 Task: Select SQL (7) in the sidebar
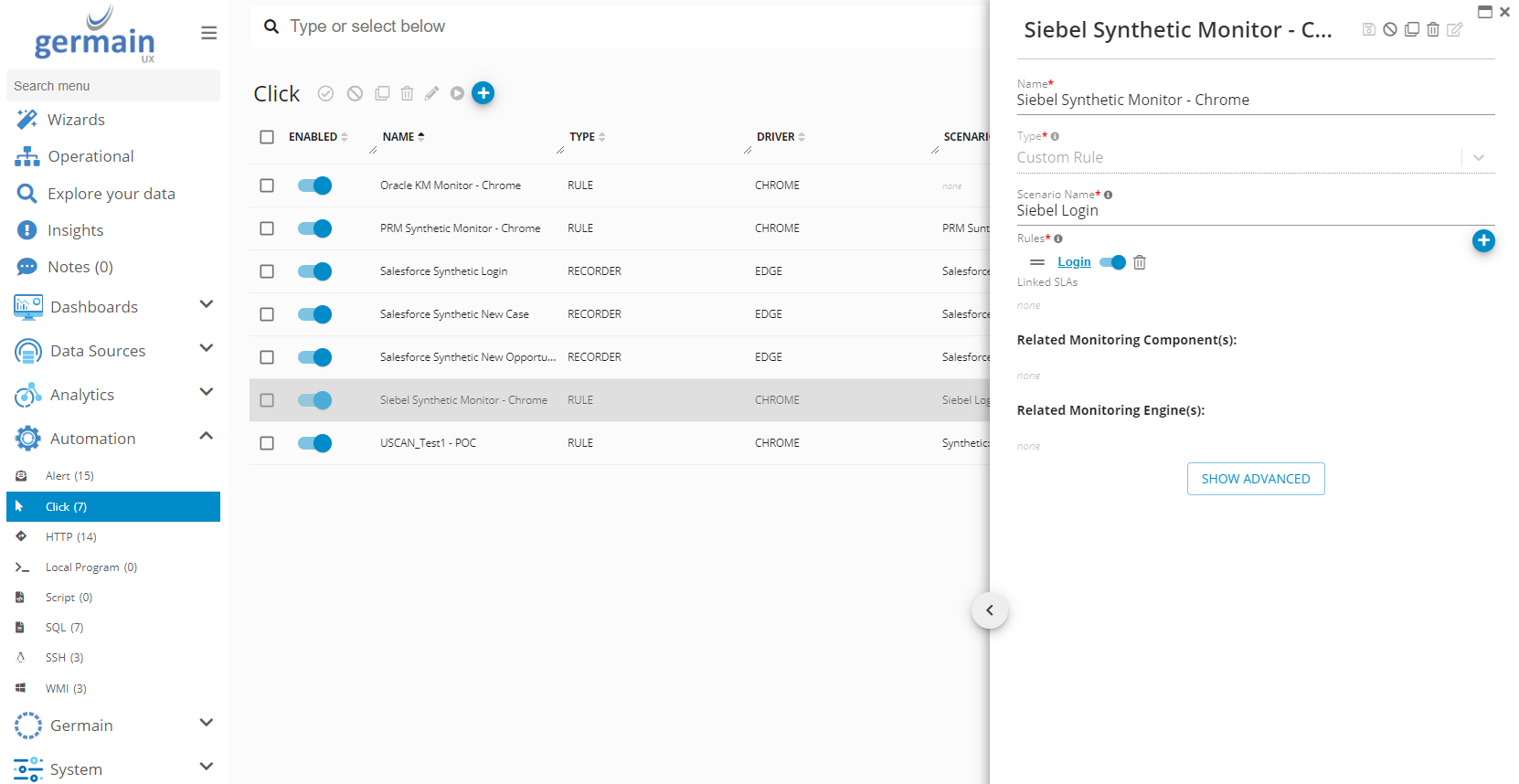click(64, 628)
